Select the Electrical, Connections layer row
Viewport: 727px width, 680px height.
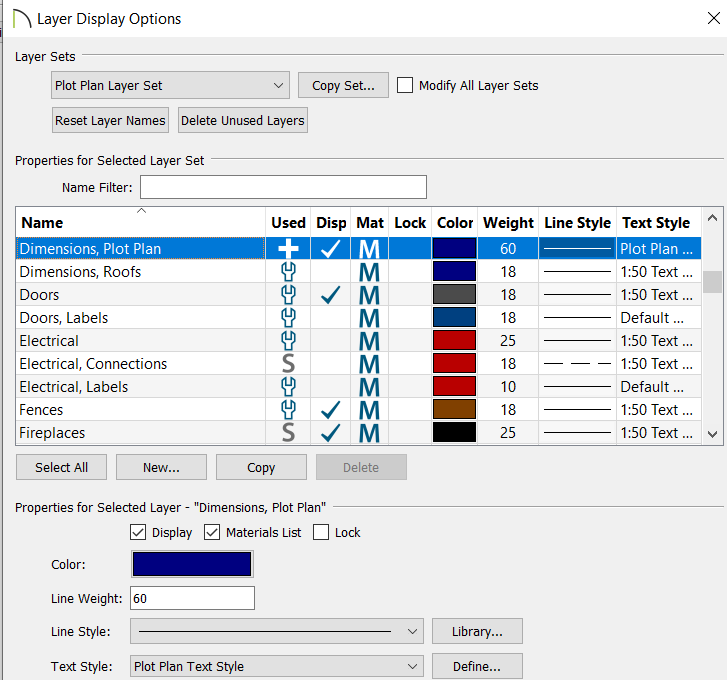(358, 364)
